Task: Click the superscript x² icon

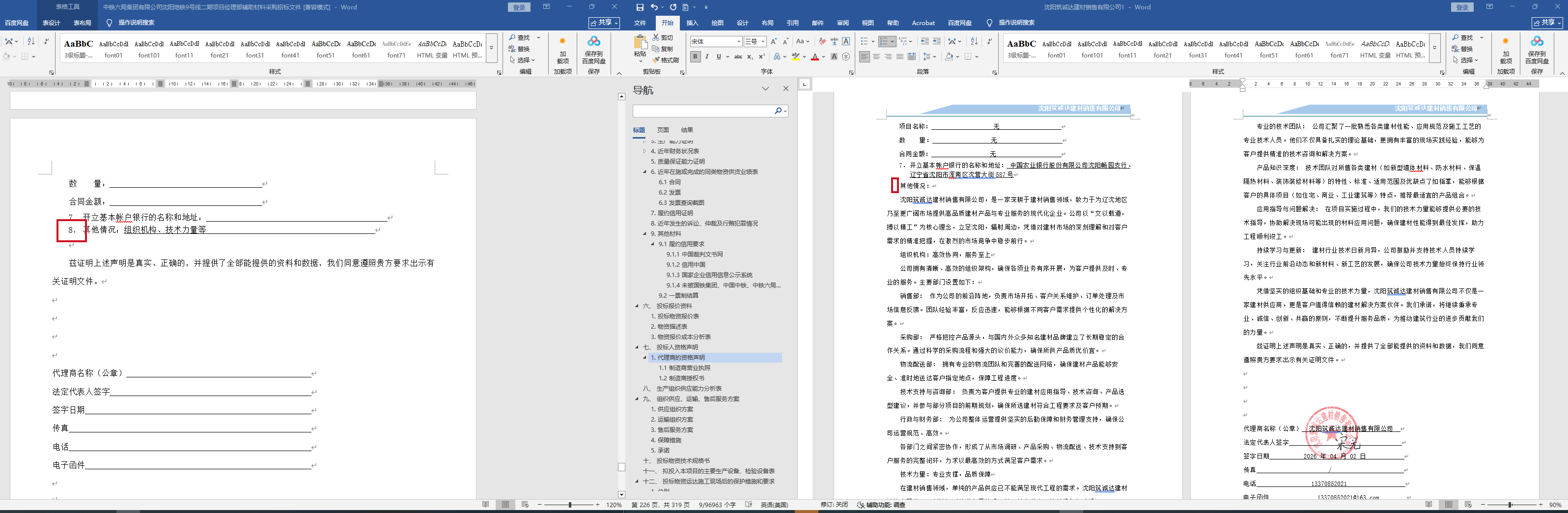Action: [761, 57]
